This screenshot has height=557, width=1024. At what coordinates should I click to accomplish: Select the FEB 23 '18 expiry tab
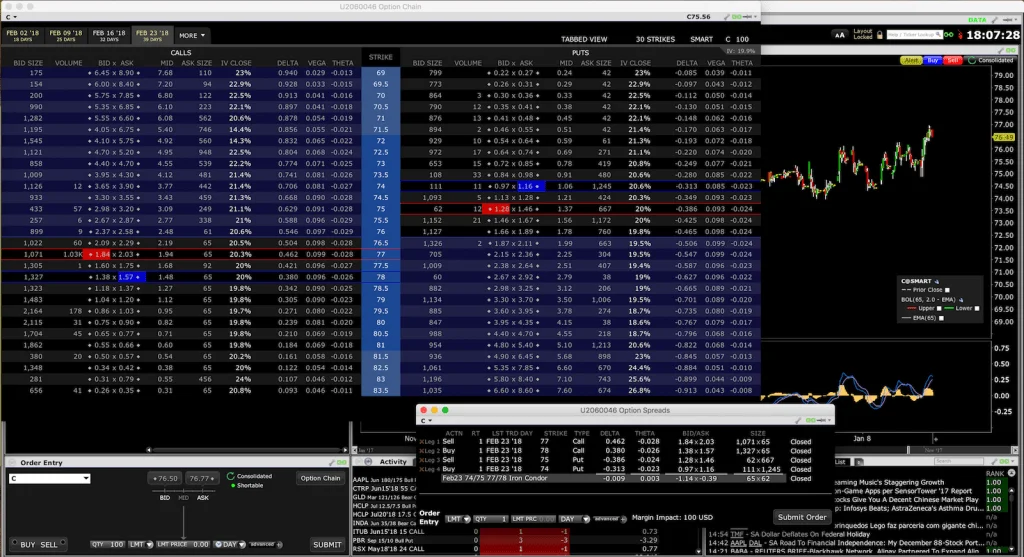click(x=152, y=35)
